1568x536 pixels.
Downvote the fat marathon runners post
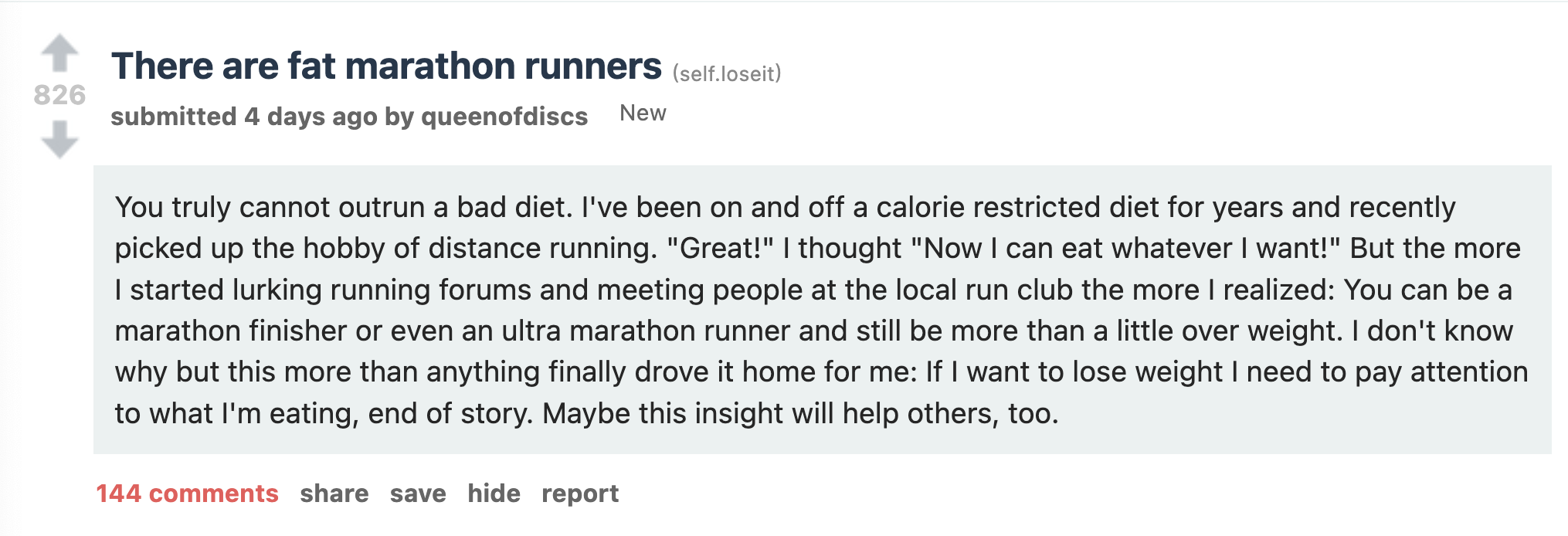point(59,139)
